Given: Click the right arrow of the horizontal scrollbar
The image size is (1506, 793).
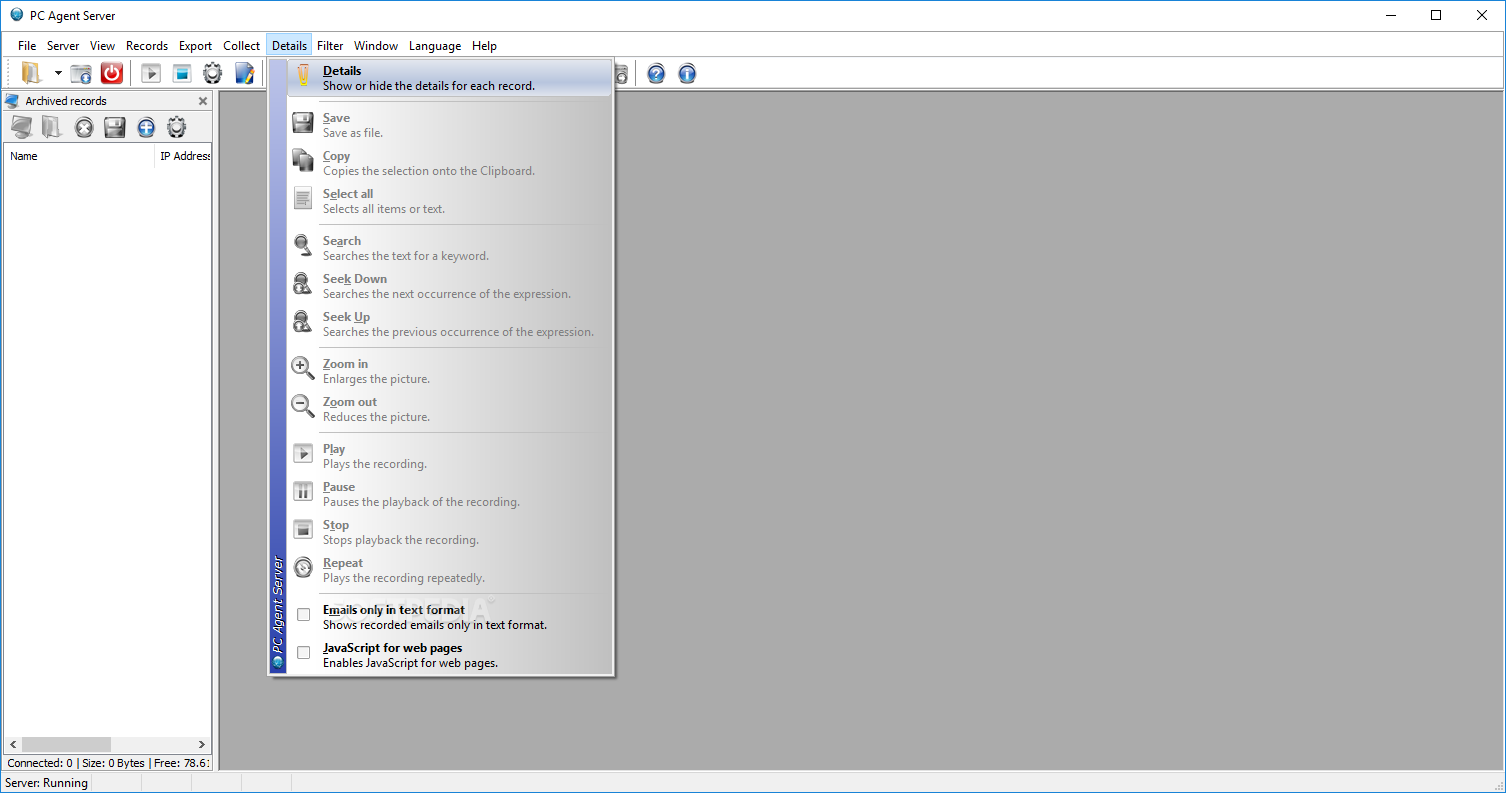Looking at the screenshot, I should 202,745.
